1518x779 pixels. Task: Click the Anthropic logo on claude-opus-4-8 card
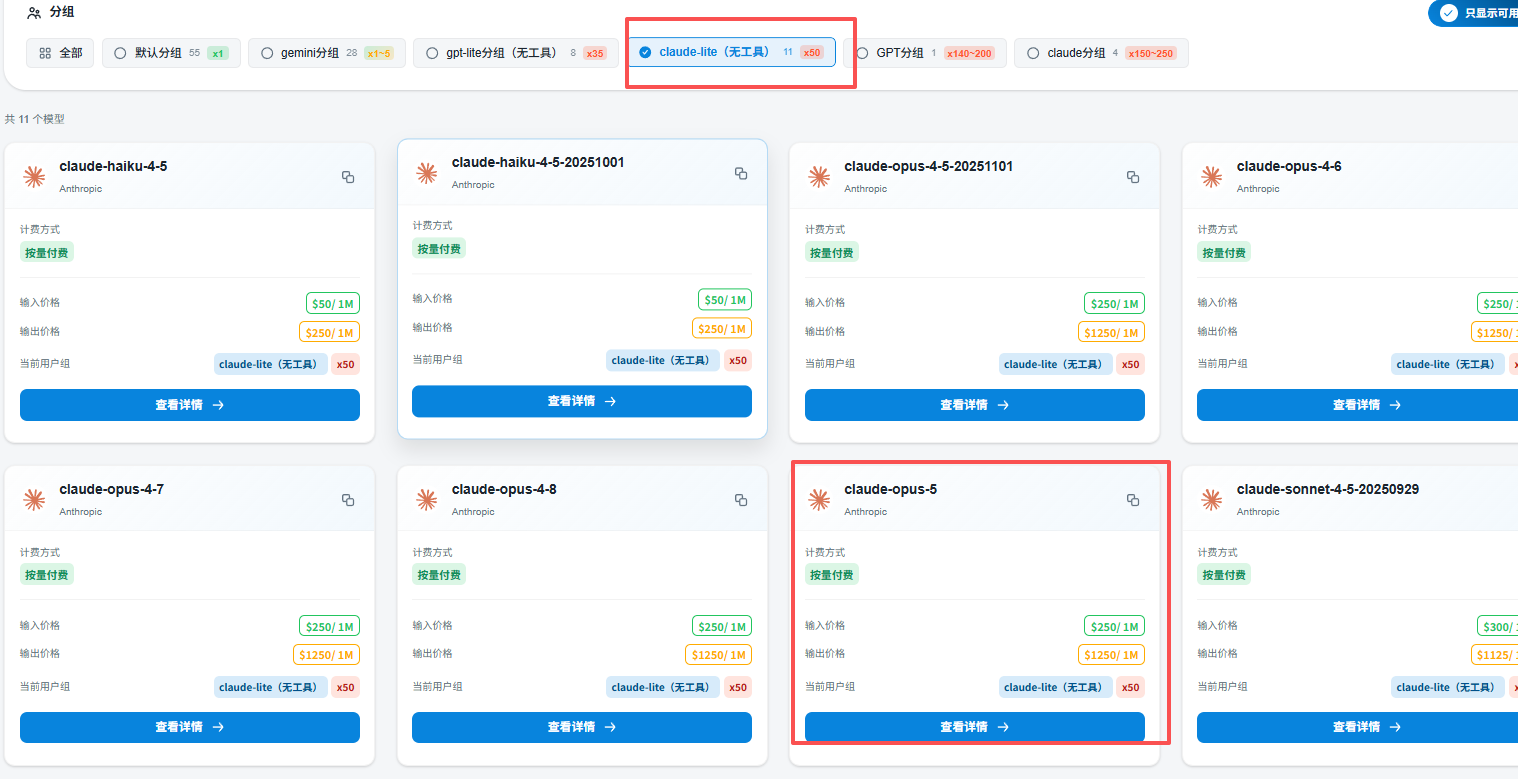pos(427,500)
